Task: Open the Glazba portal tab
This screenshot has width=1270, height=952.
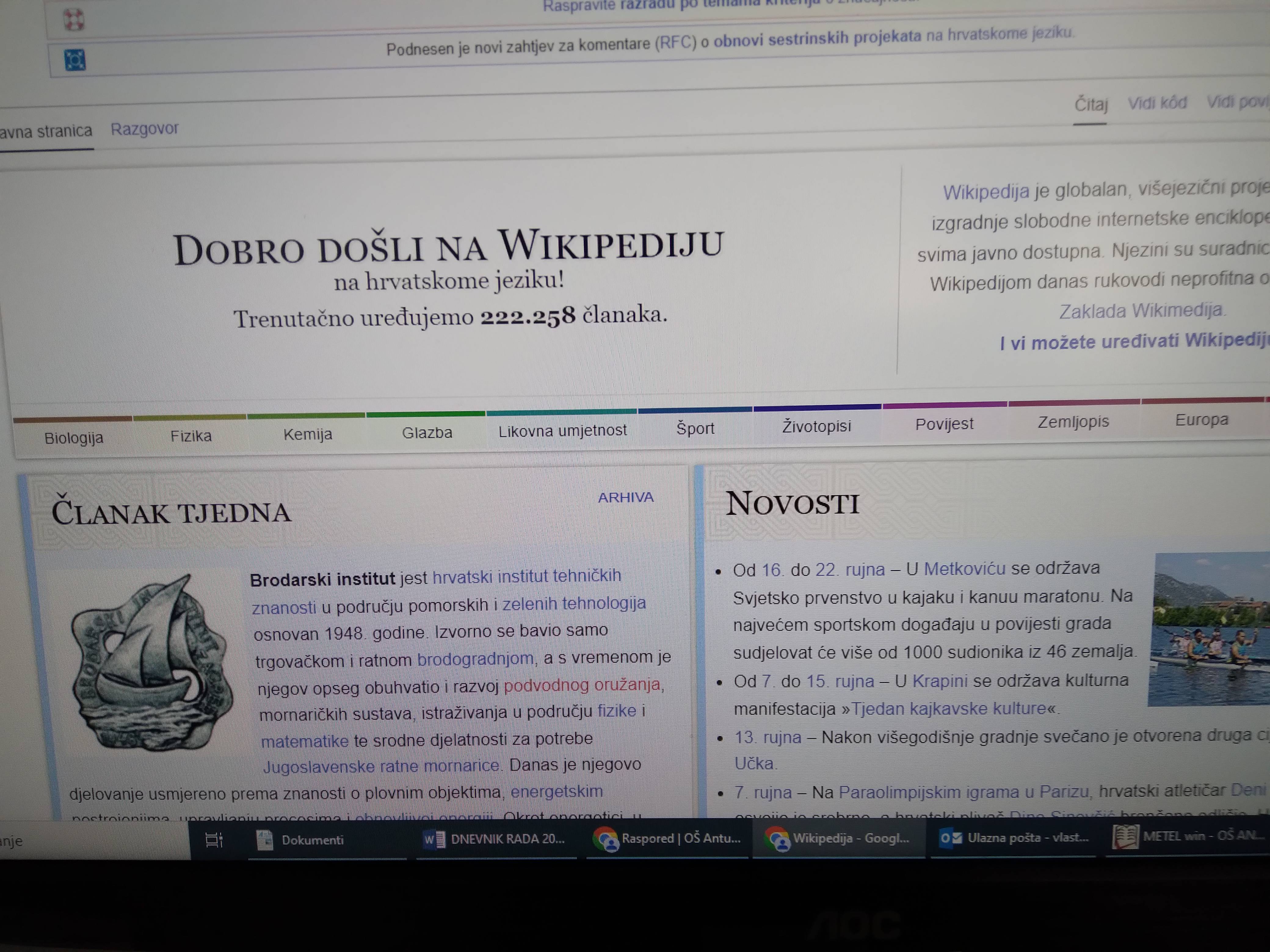Action: 427,433
